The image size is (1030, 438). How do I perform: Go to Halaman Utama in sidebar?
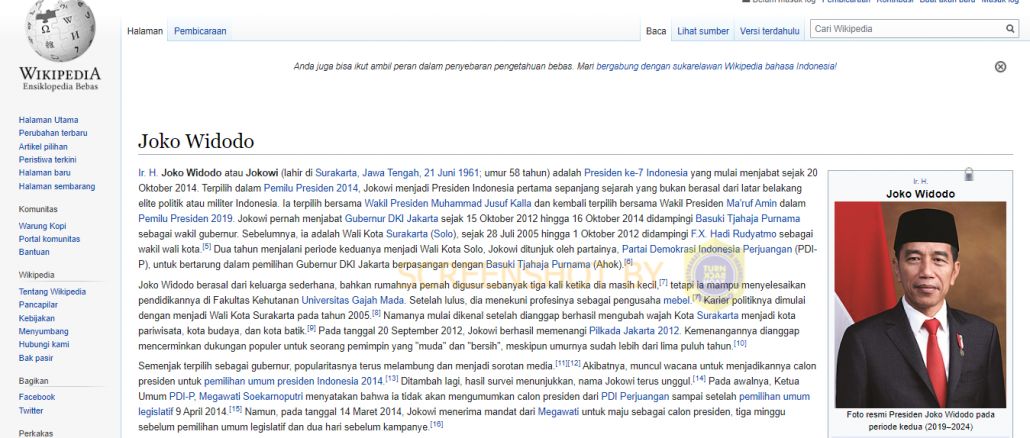pos(48,120)
